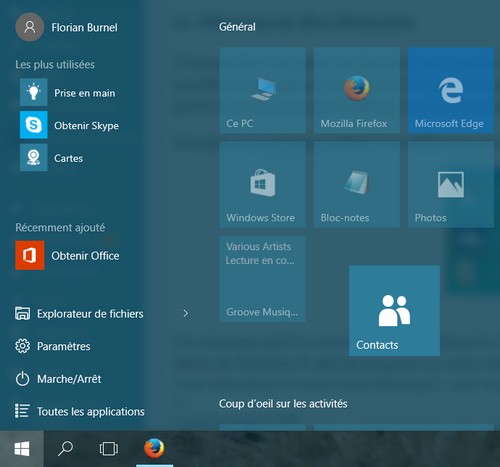Open the Marche/Arrêt power menu
This screenshot has height=467, width=500.
point(58,379)
